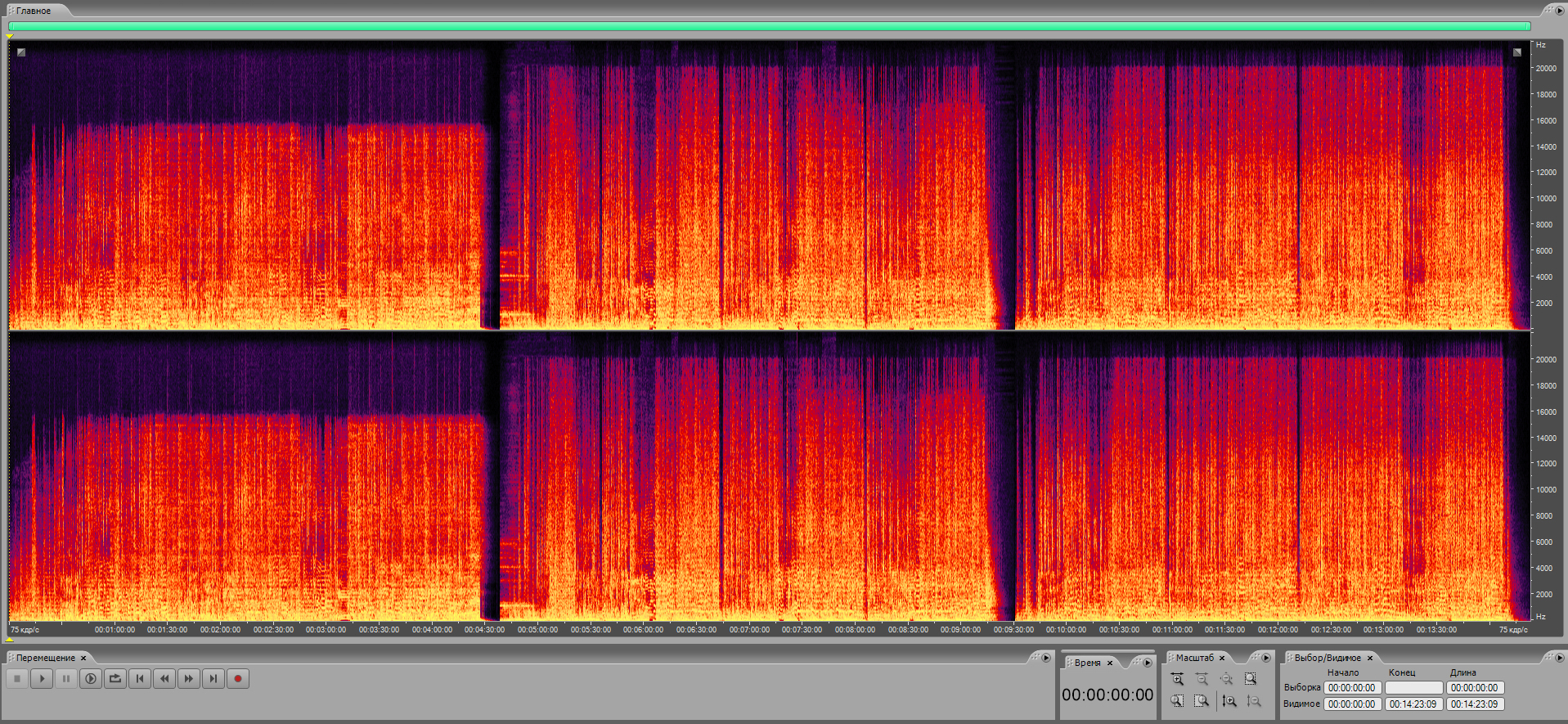
Task: Select the Перемещение panel tab
Action: point(45,658)
